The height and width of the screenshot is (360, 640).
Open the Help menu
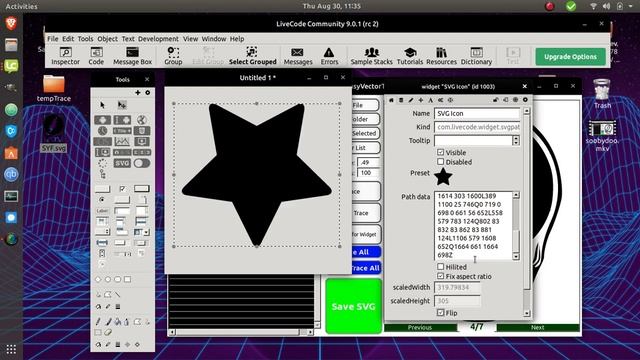tap(237, 39)
